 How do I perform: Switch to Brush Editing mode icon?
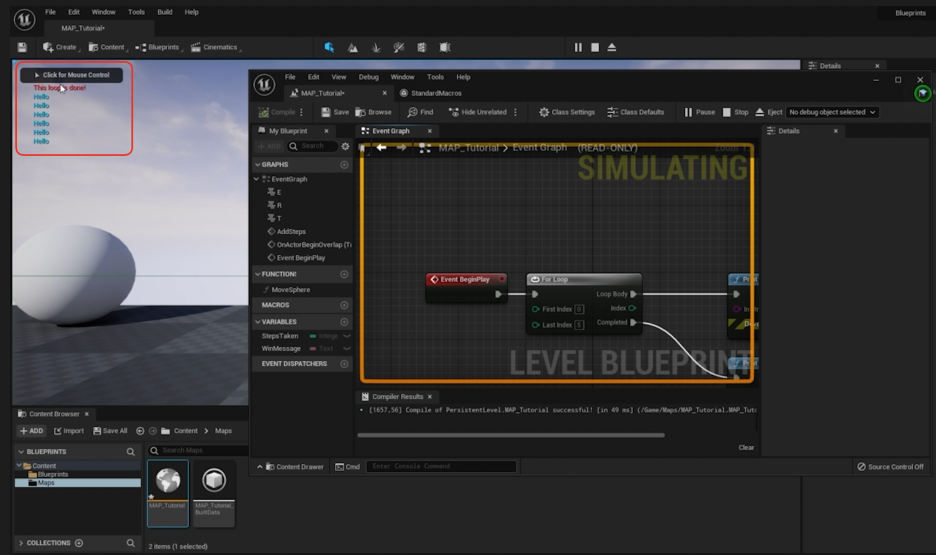[x=445, y=47]
